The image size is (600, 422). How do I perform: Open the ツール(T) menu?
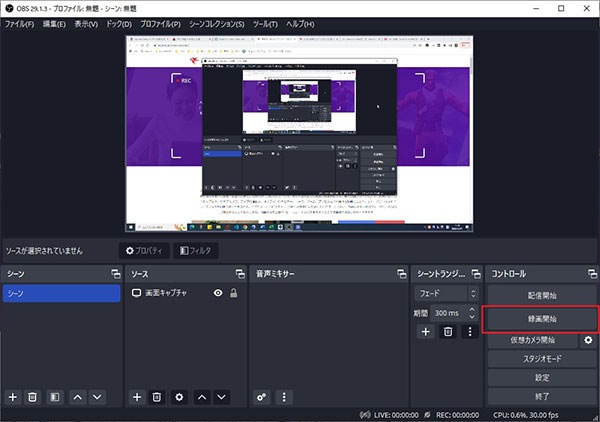pos(266,23)
